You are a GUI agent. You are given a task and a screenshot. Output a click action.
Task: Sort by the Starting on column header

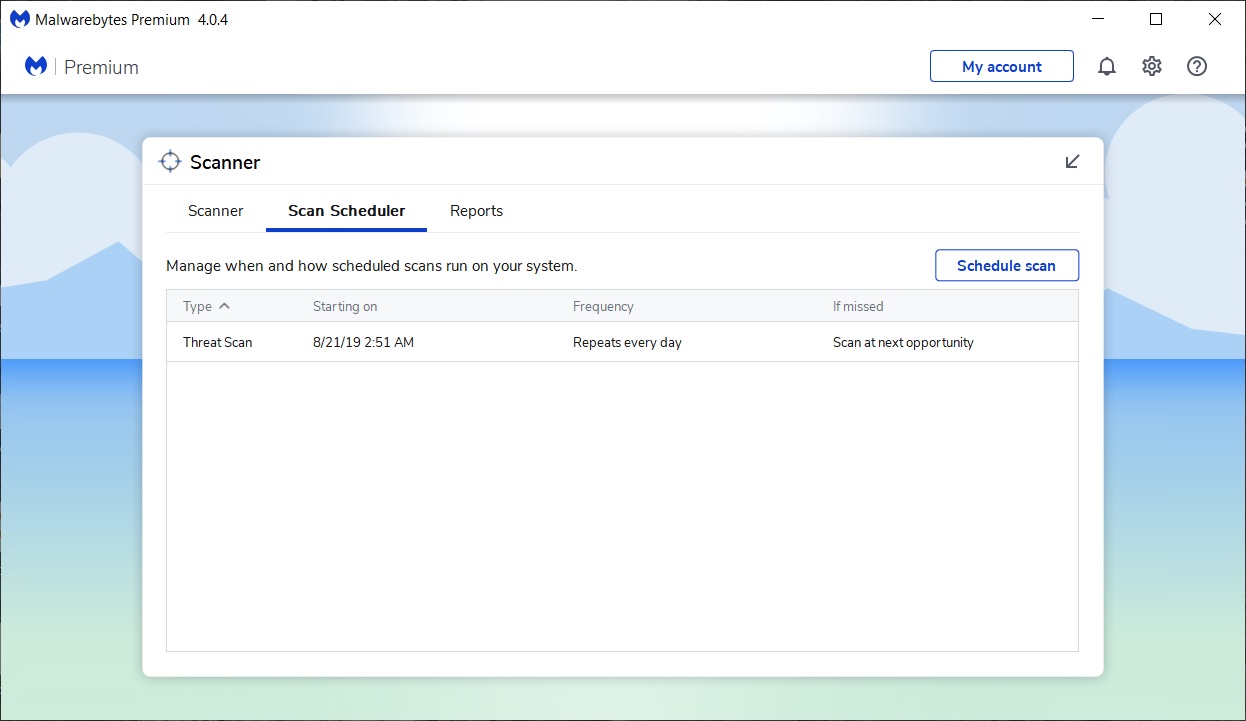coord(345,306)
